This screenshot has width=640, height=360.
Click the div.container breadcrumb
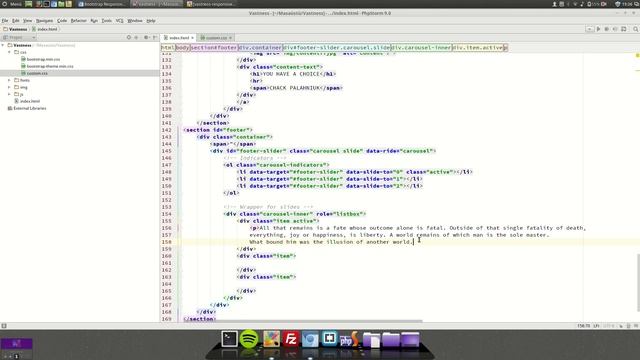[x=260, y=47]
